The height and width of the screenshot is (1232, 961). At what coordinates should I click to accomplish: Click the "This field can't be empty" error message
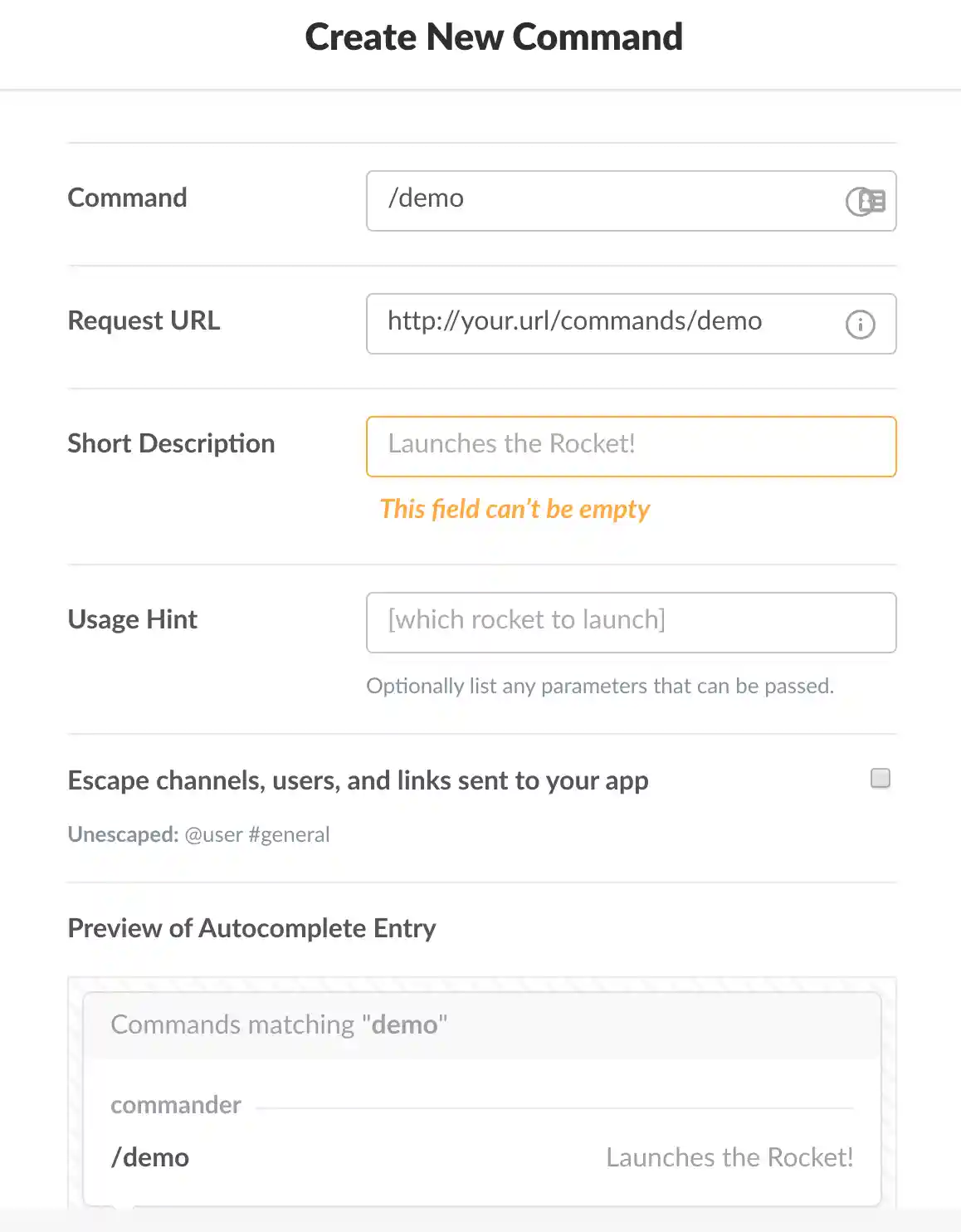515,509
